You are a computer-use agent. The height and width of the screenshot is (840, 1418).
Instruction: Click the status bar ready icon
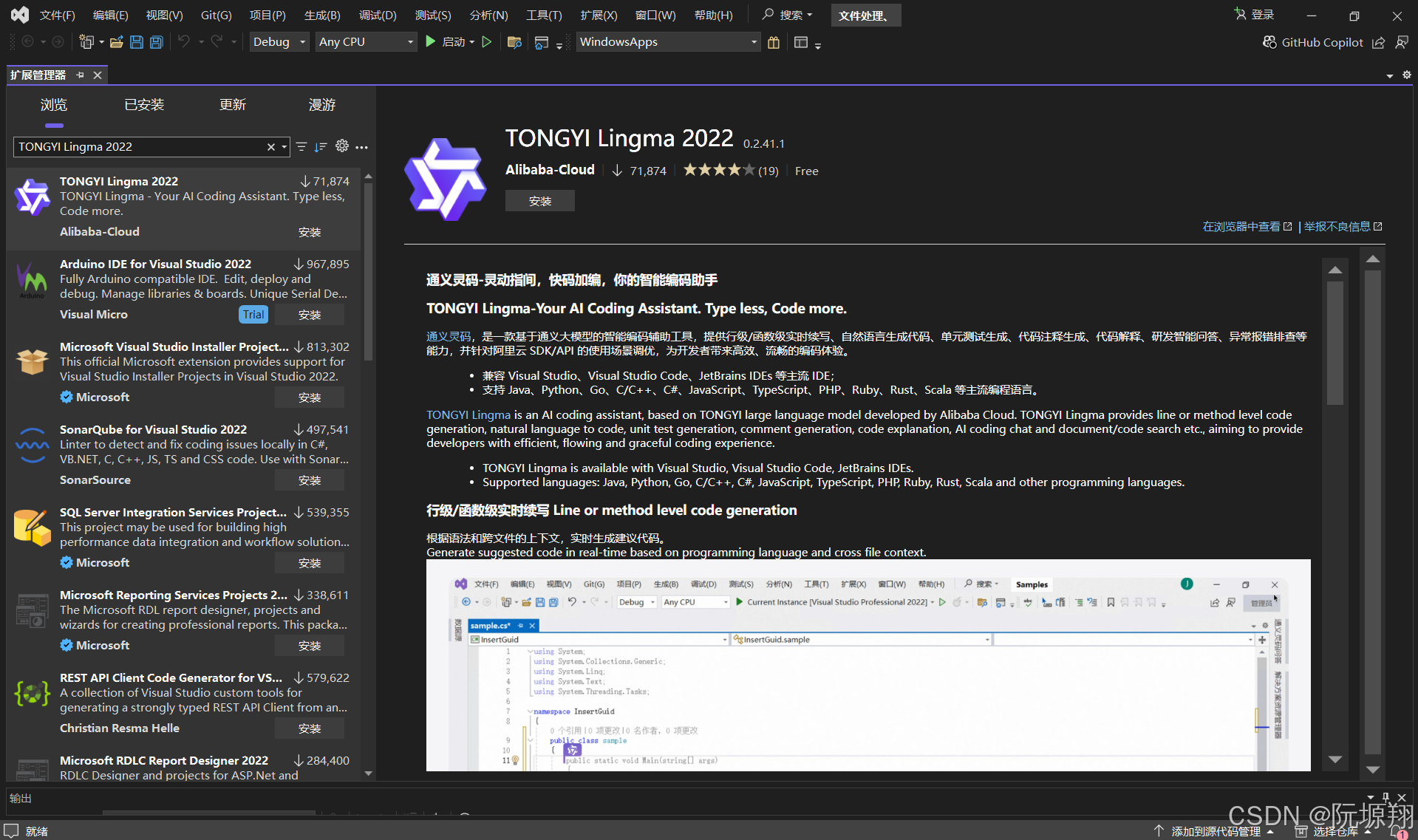[11, 830]
